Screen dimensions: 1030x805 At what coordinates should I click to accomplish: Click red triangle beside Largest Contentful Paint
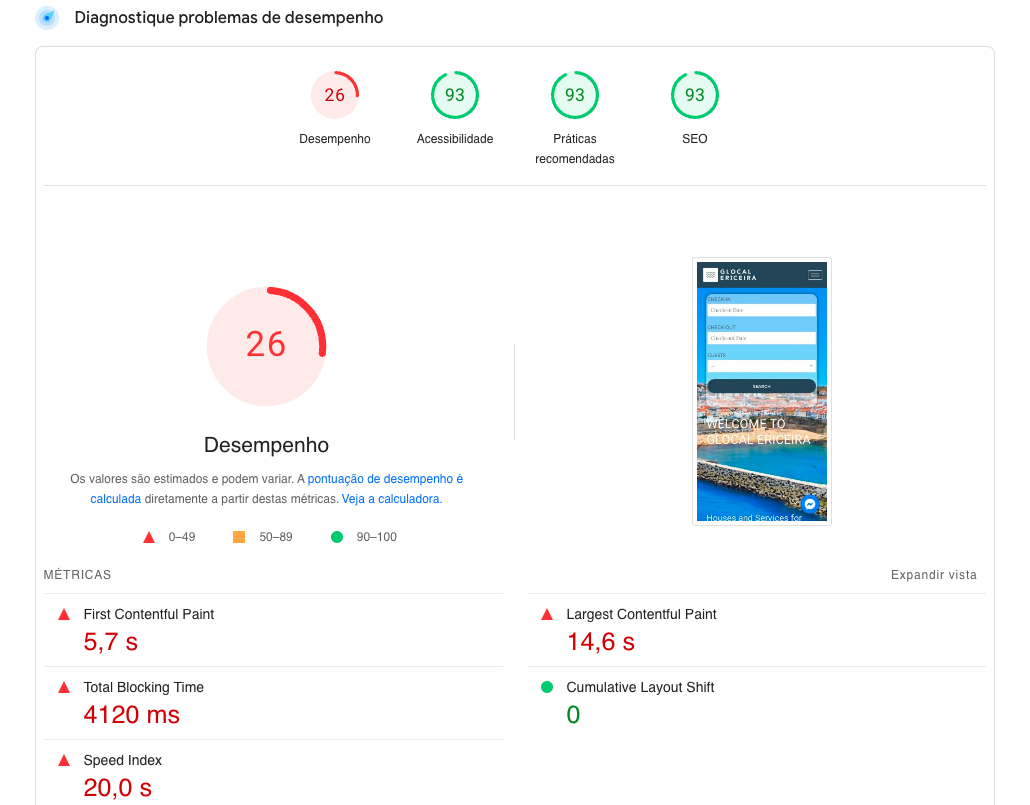click(547, 615)
